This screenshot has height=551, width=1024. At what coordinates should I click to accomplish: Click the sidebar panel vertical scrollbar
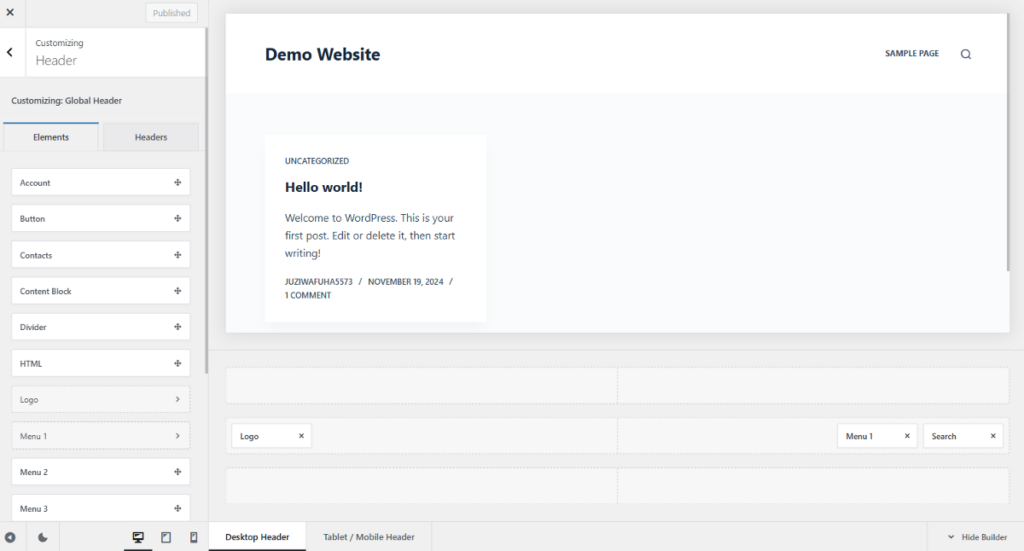click(x=206, y=201)
